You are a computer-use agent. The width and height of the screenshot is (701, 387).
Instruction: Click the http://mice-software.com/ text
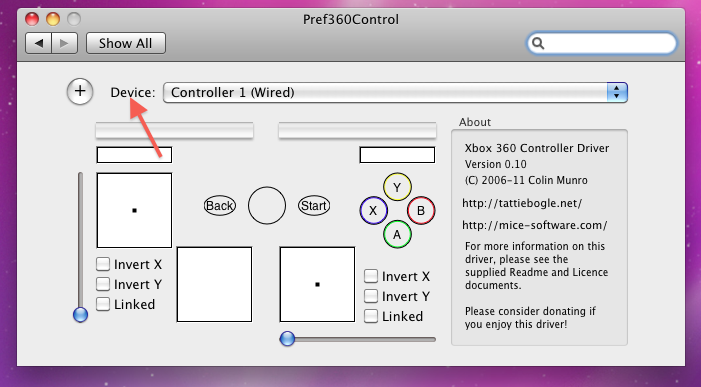click(535, 225)
